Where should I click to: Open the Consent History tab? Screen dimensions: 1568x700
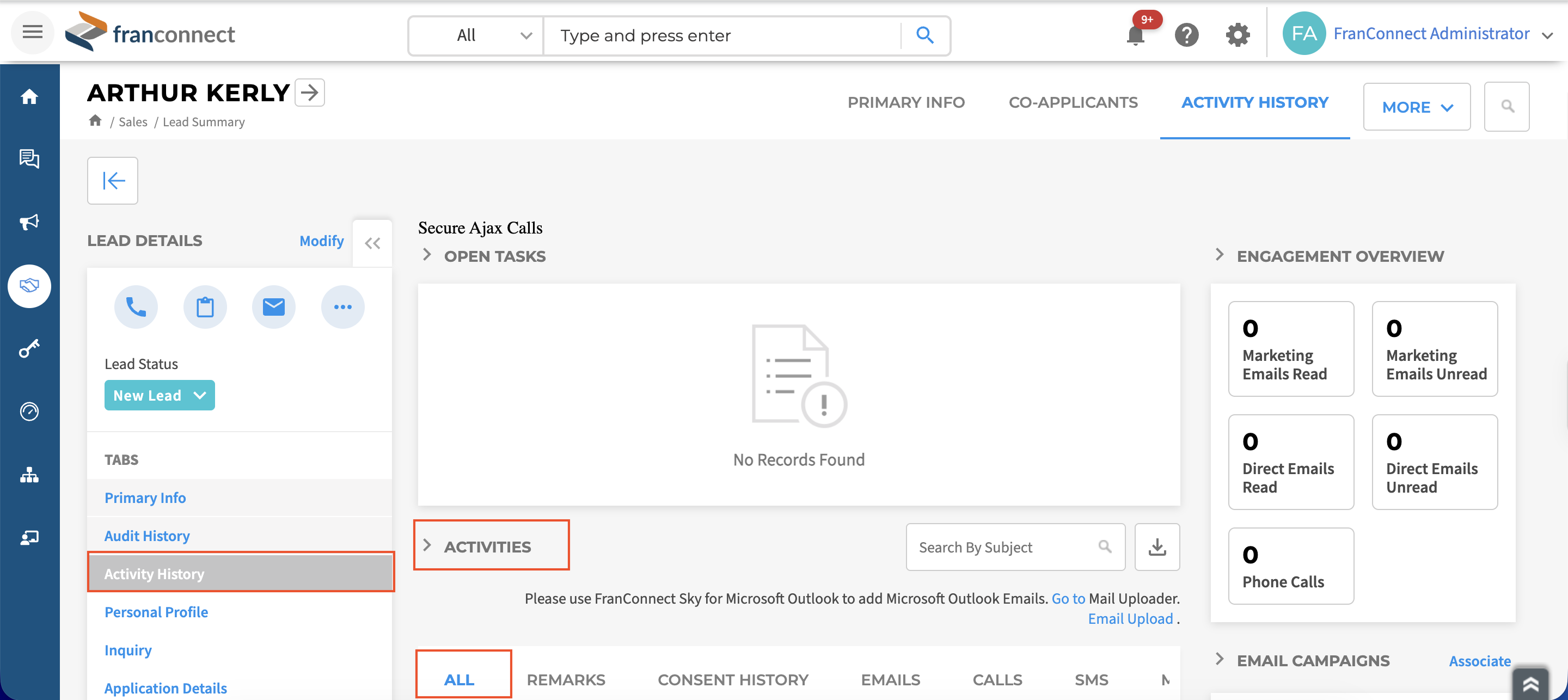click(x=733, y=680)
